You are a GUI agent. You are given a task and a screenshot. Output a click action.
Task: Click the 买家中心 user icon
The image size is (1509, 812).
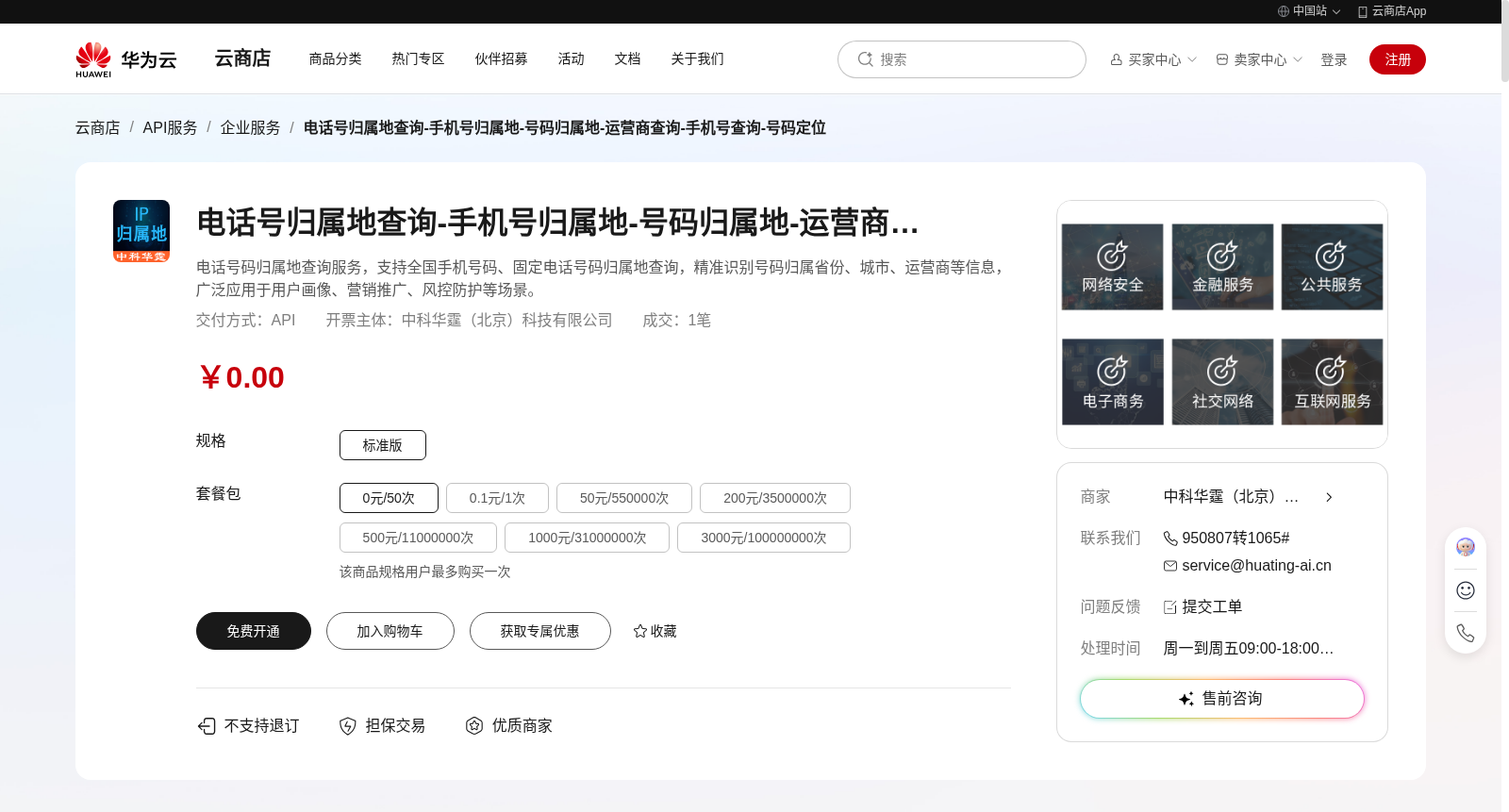pos(1117,59)
